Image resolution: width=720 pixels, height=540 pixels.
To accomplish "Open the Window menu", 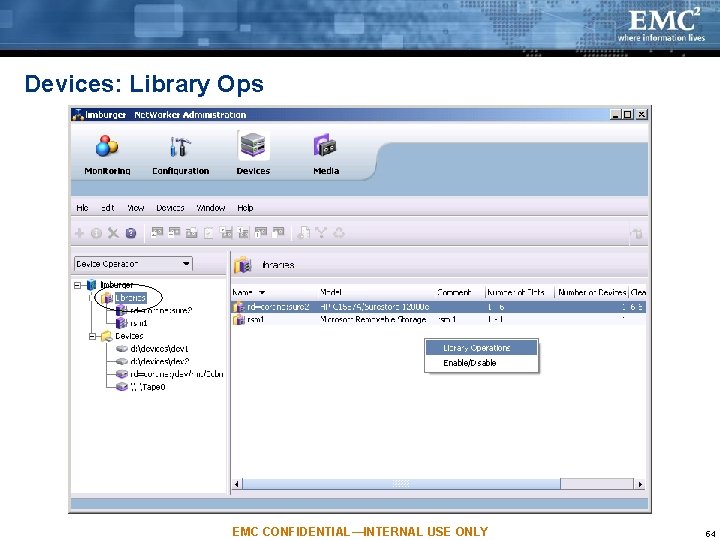I will tap(211, 208).
